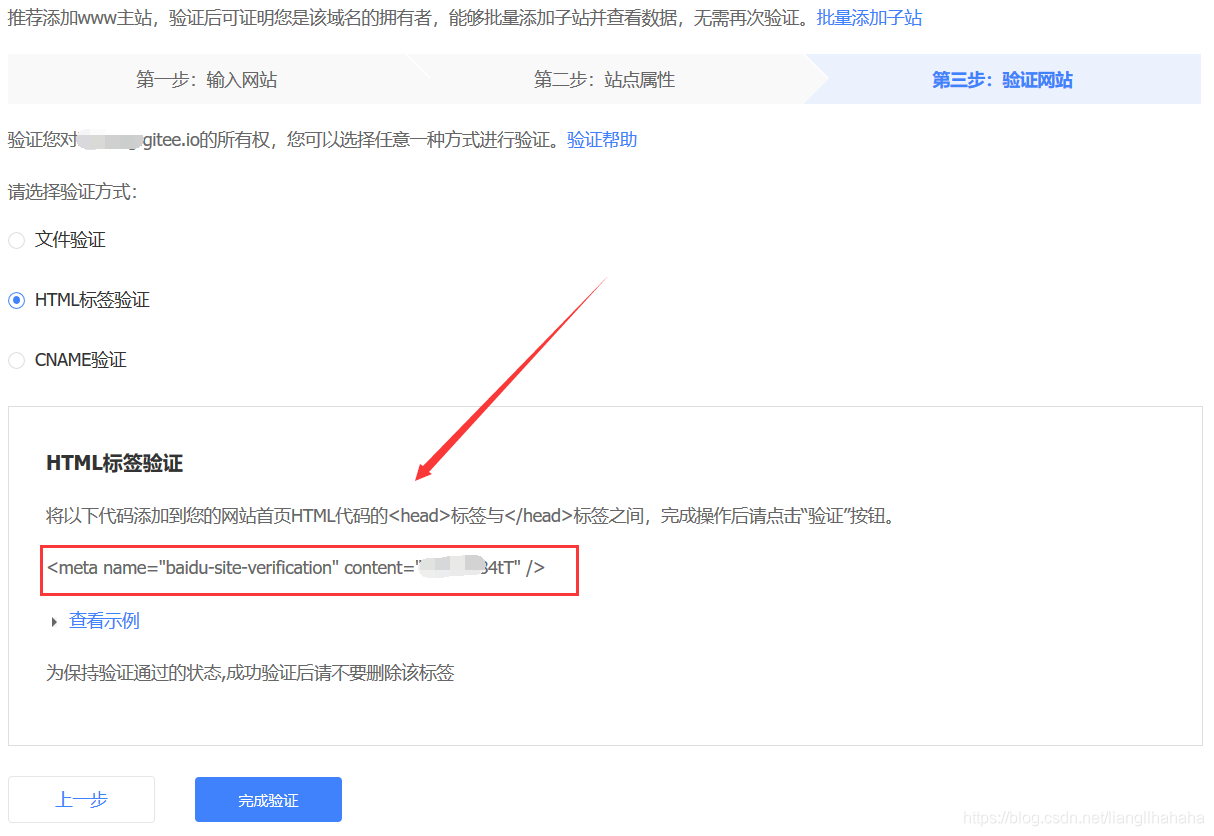This screenshot has width=1214, height=836.
Task: Click the gitee.io ownership verification sentence
Action: click(284, 140)
